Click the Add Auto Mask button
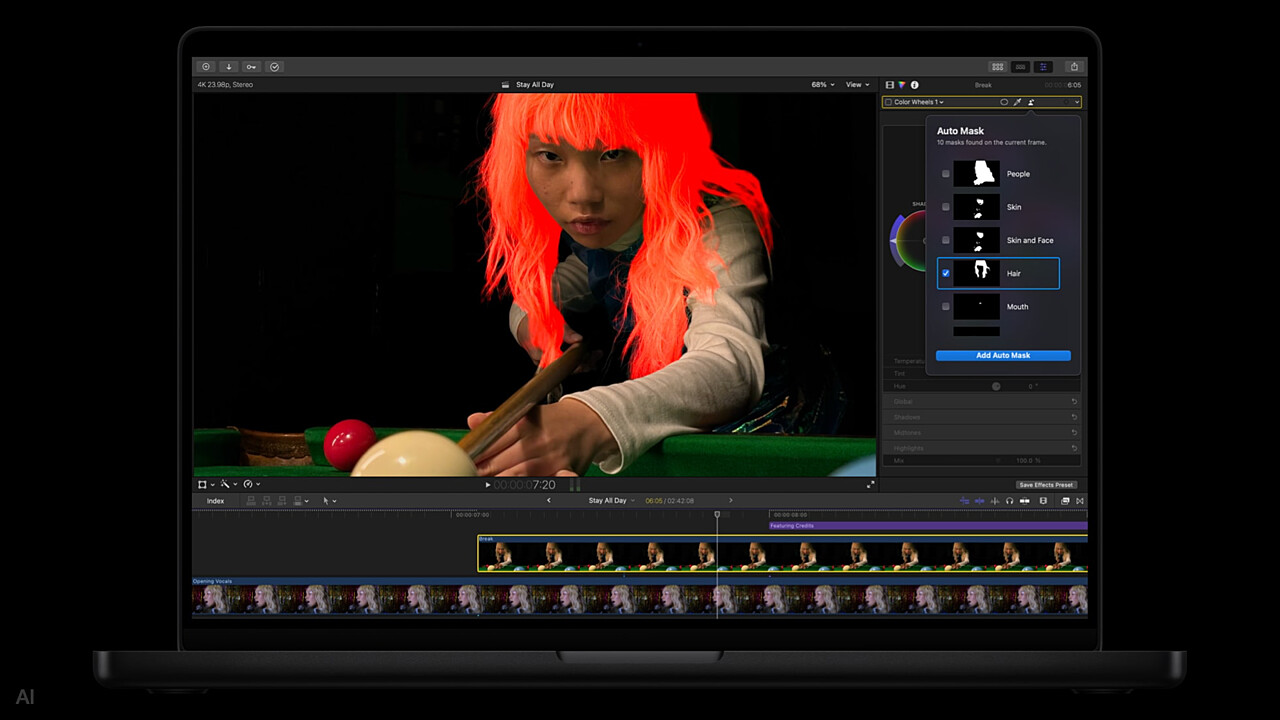This screenshot has height=720, width=1280. tap(1003, 356)
